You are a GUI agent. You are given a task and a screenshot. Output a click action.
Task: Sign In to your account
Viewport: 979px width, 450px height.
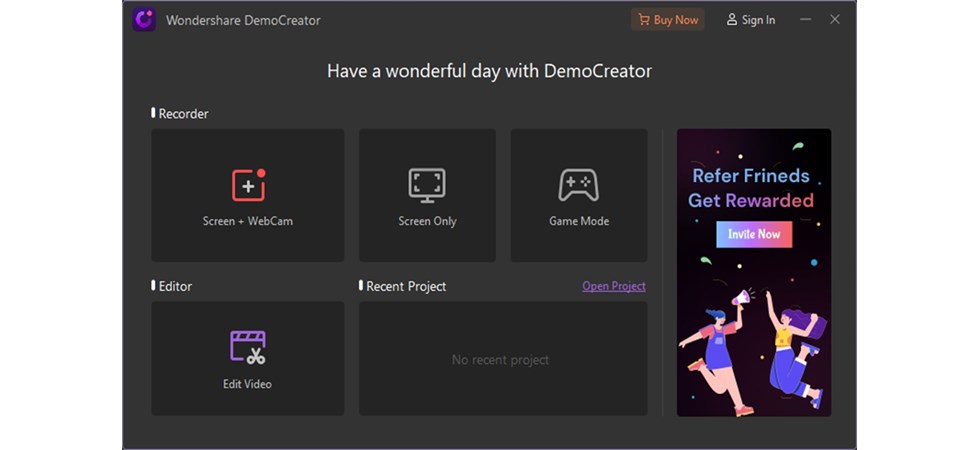(750, 20)
